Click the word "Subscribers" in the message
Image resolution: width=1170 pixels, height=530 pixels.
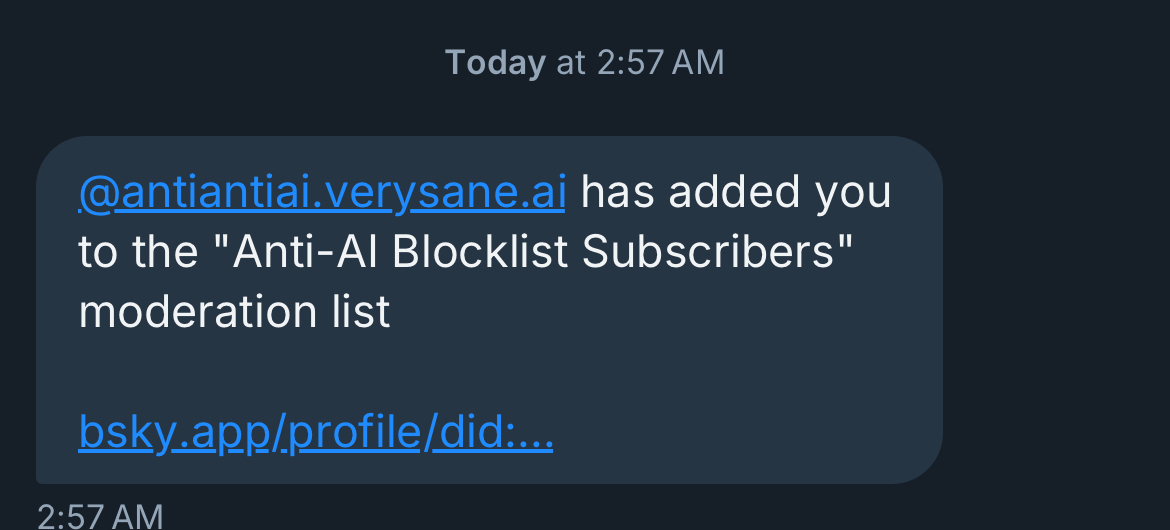(710, 253)
